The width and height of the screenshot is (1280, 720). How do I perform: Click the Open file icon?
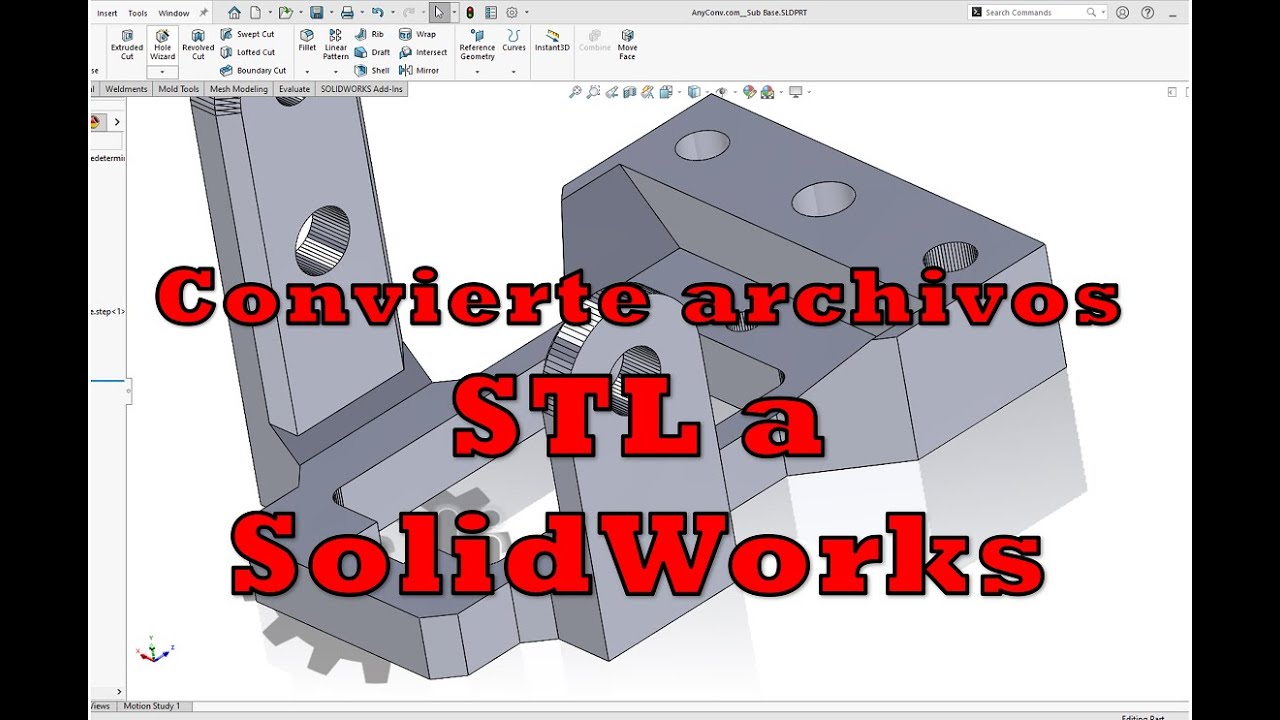click(x=285, y=12)
